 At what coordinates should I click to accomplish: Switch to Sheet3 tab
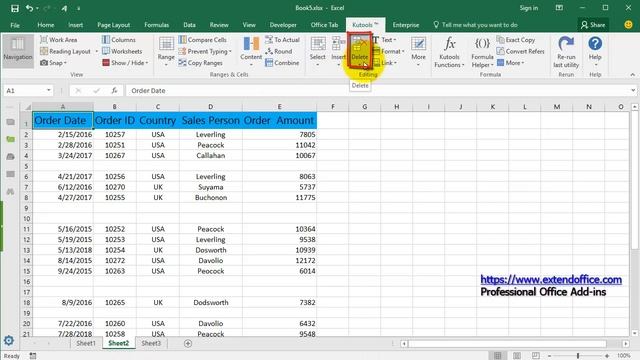[x=151, y=343]
